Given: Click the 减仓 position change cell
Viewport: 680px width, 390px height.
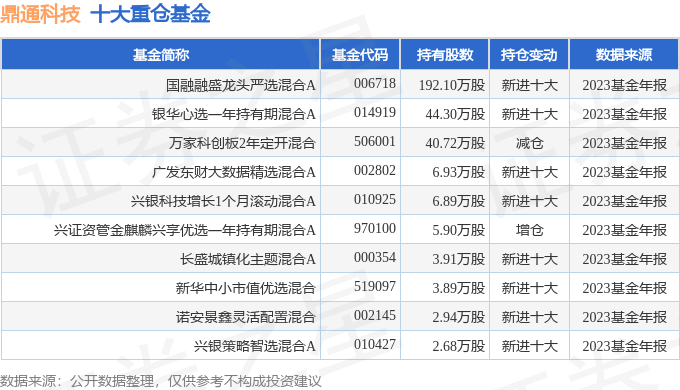Looking at the screenshot, I should pyautogui.click(x=530, y=143).
